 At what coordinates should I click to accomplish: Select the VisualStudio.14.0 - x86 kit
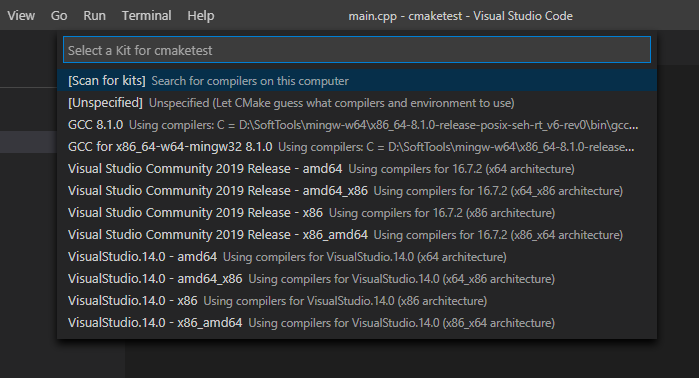pyautogui.click(x=357, y=300)
